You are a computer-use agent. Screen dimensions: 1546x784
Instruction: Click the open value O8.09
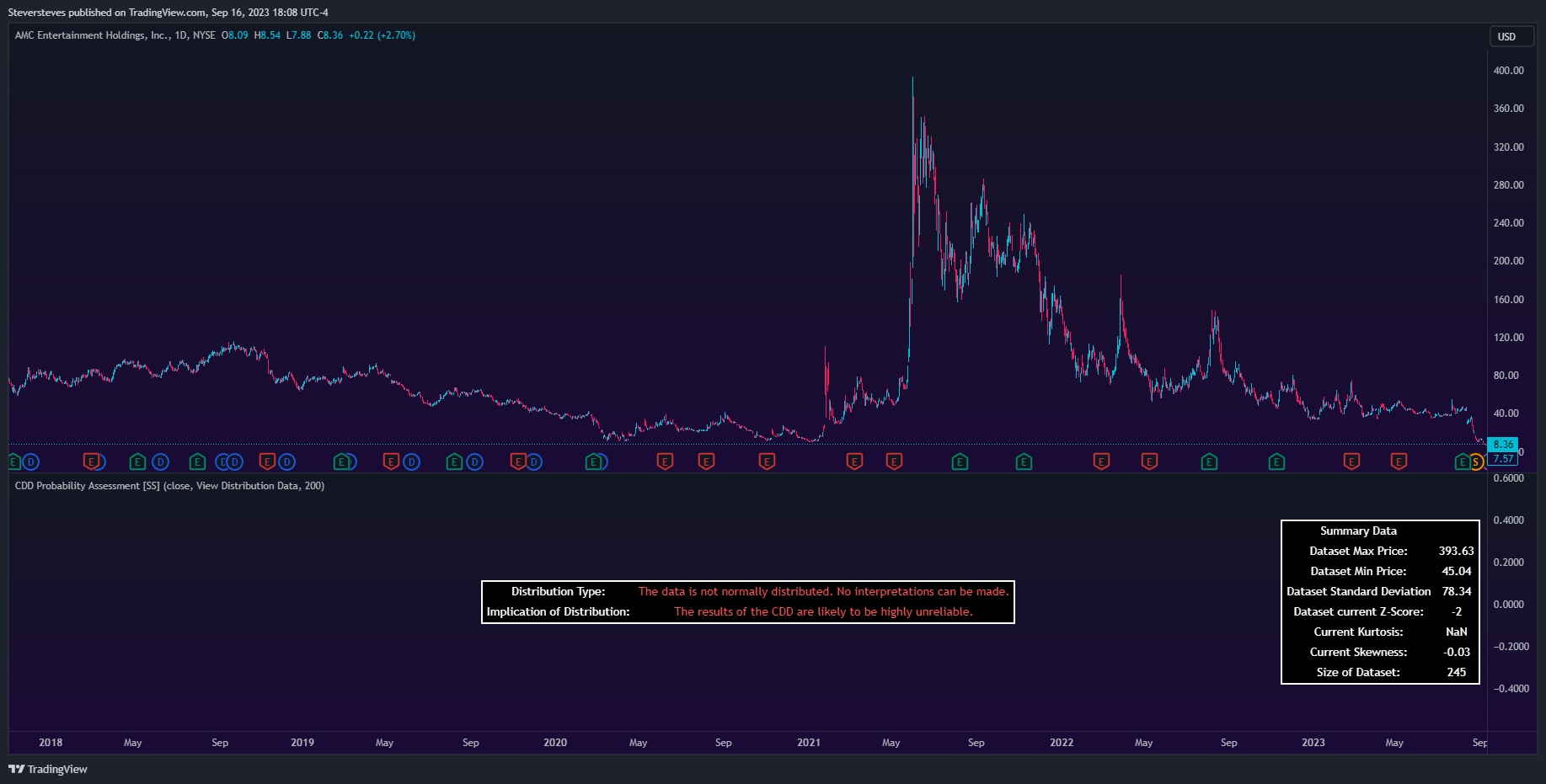coord(235,35)
